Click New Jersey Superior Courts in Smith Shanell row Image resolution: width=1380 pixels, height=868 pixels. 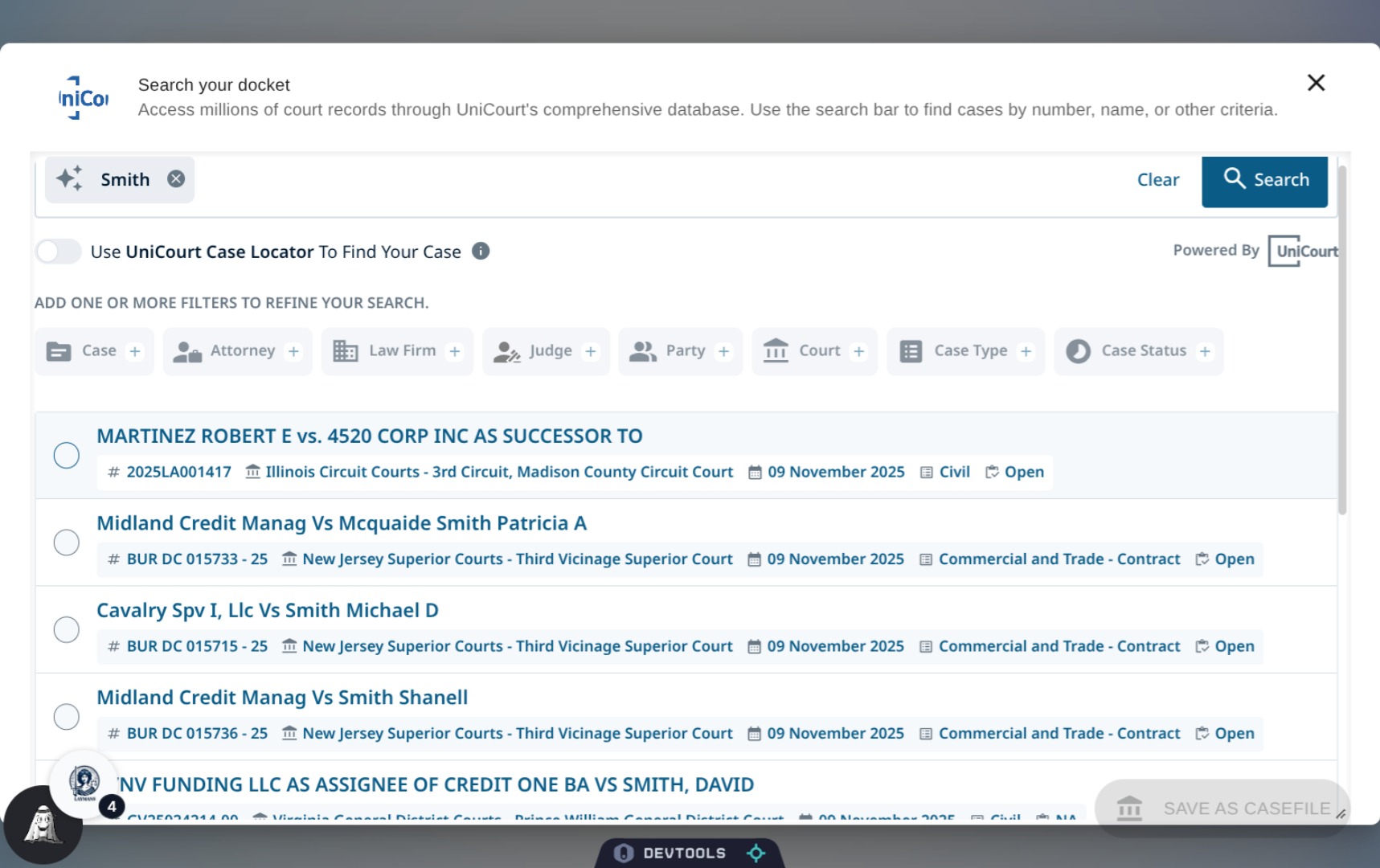[x=518, y=734]
